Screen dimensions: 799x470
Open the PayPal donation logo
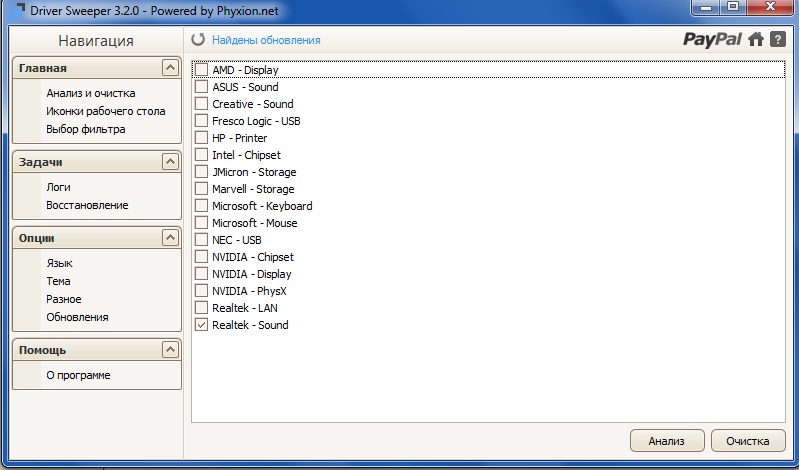[712, 39]
